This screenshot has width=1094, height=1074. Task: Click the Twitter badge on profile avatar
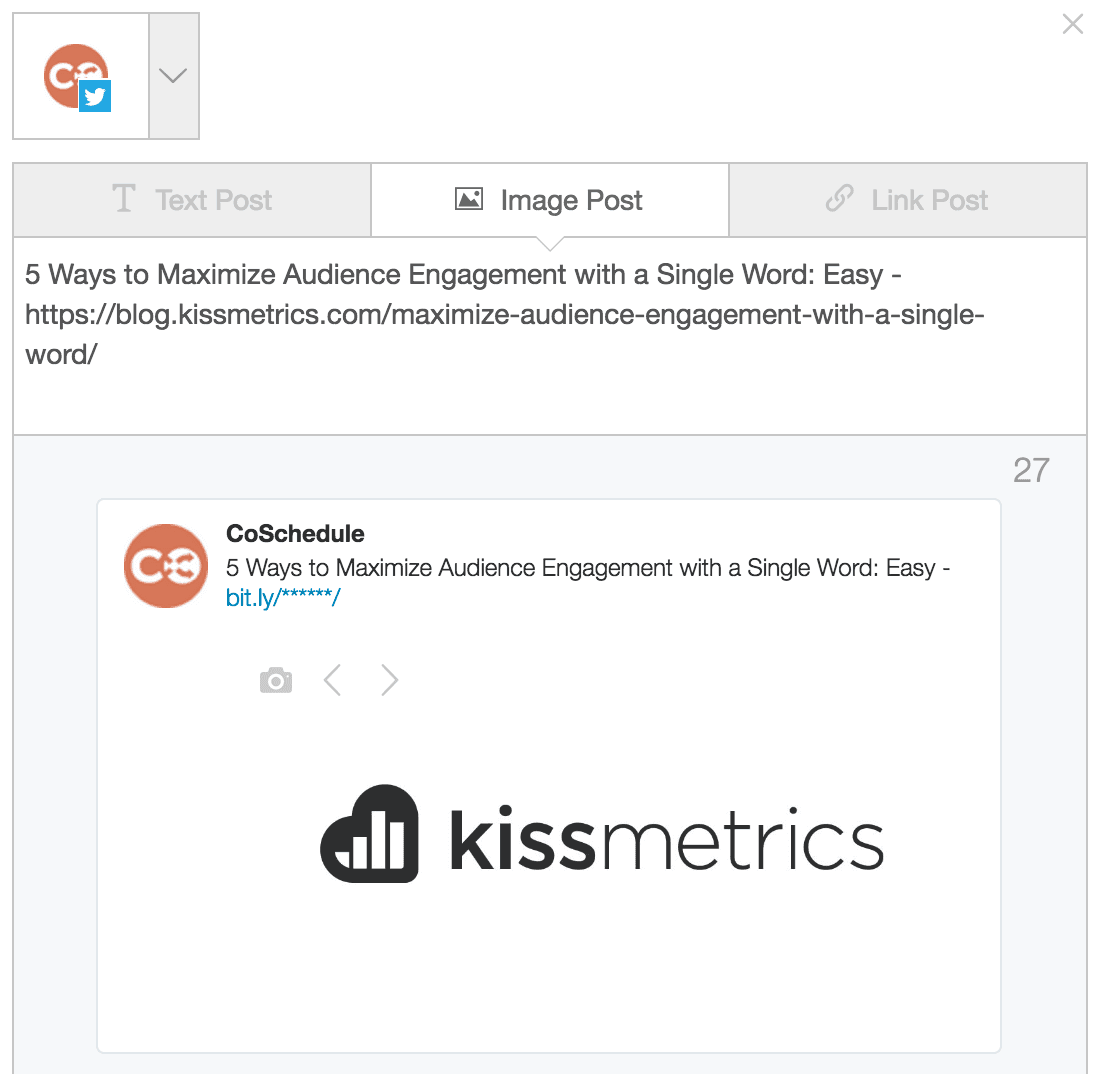click(x=94, y=97)
